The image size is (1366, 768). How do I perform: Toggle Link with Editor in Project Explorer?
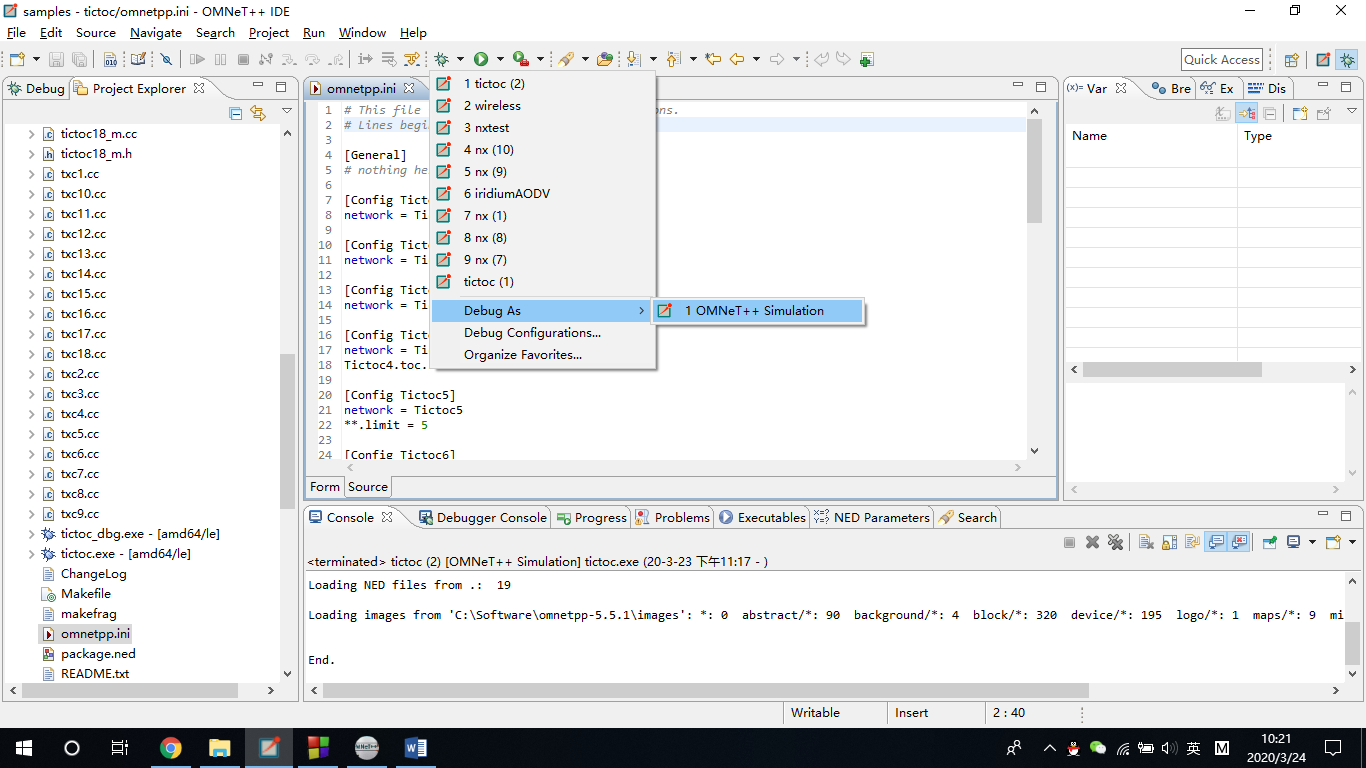coord(258,113)
